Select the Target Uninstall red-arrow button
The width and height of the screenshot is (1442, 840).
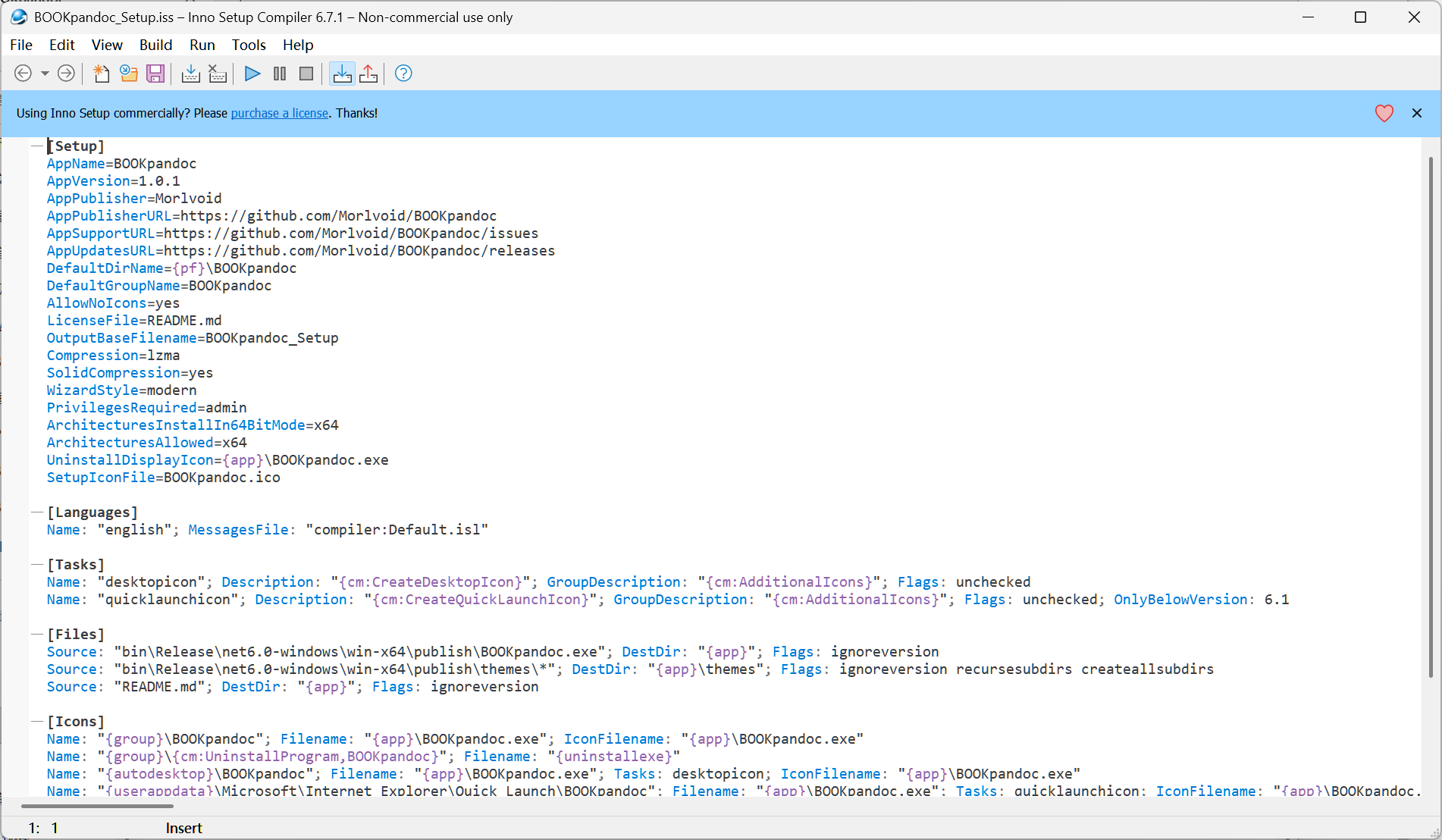click(368, 74)
